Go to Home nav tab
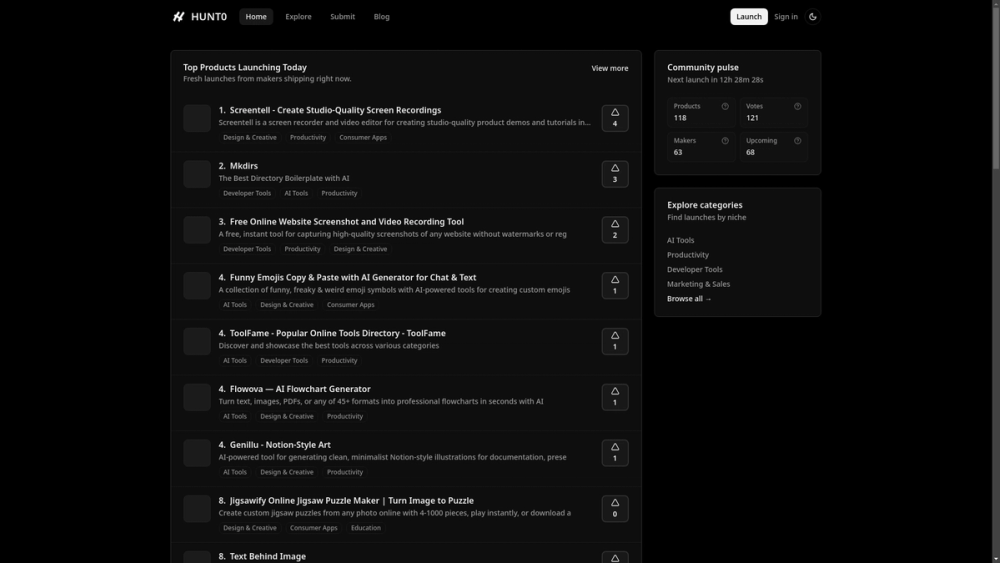 coord(256,17)
